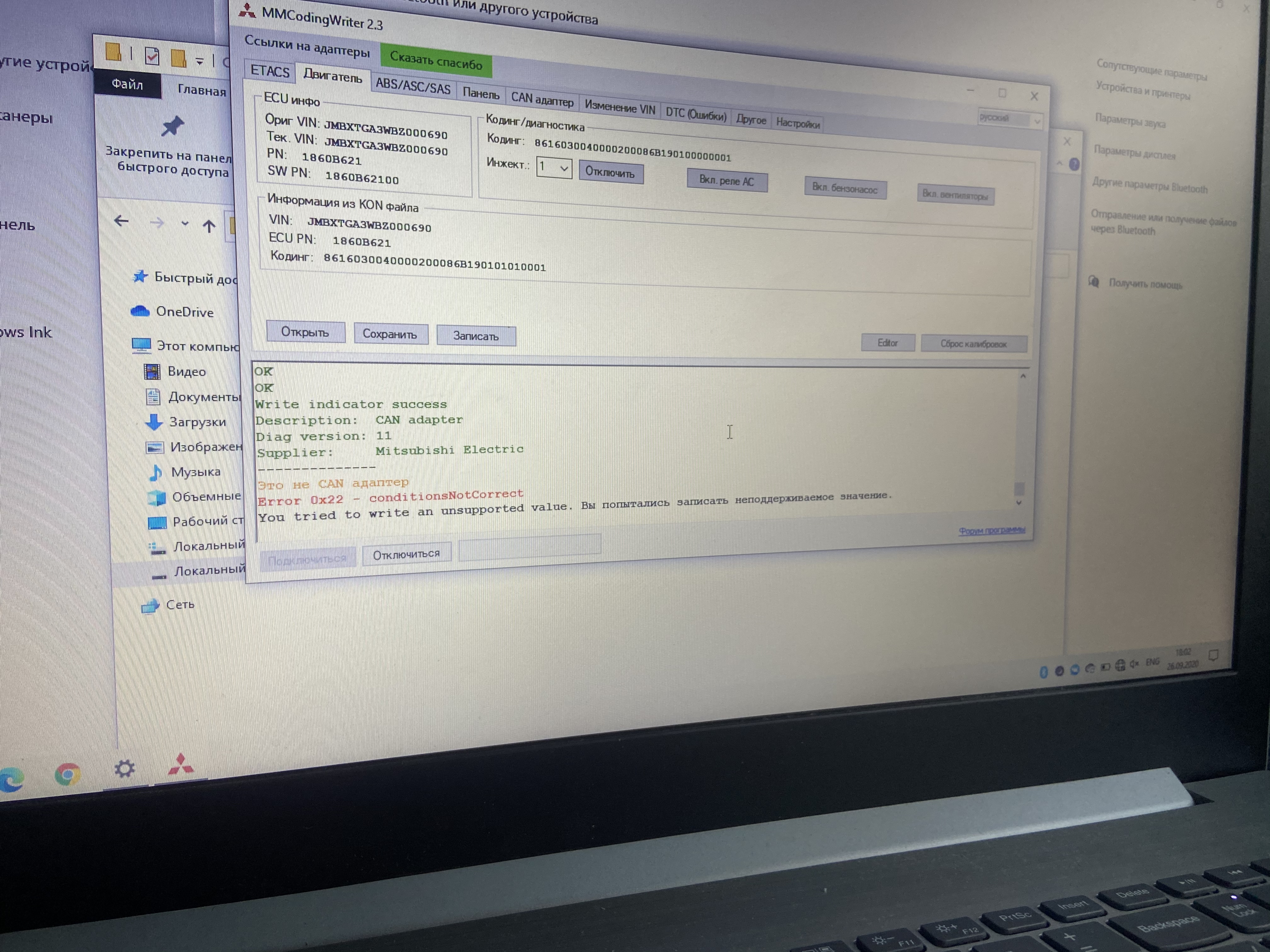Expand Explorer recent locations chevron
1270x952 pixels.
[184, 224]
